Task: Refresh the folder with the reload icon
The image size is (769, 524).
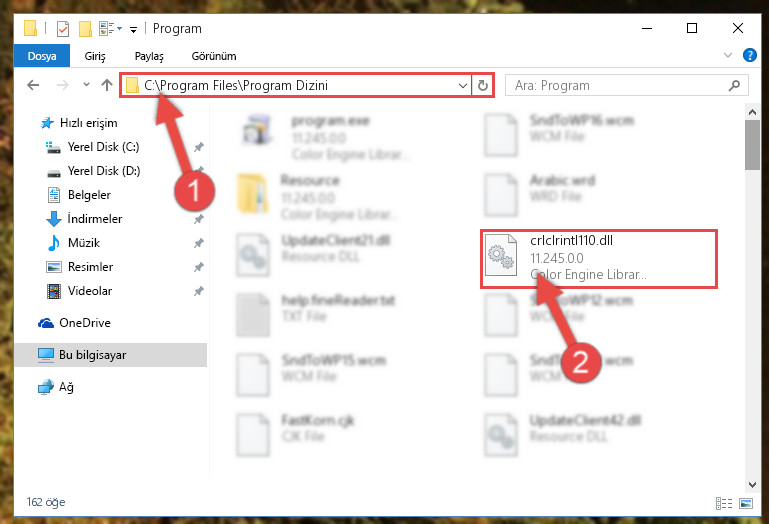Action: pos(483,85)
